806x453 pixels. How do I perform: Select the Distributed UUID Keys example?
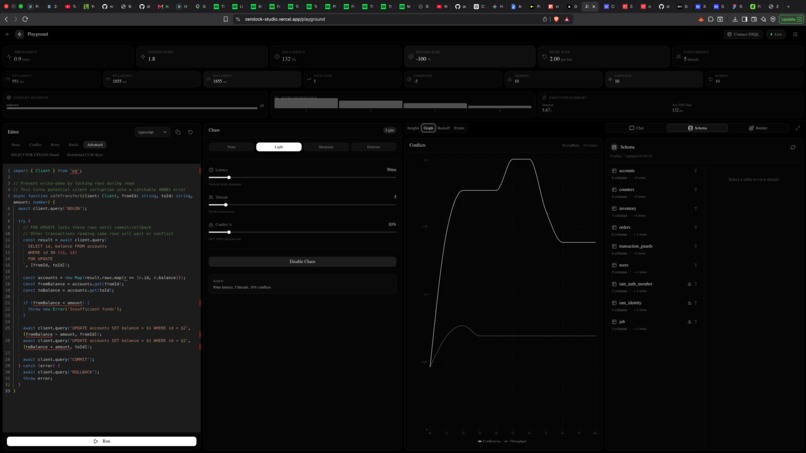(x=85, y=155)
